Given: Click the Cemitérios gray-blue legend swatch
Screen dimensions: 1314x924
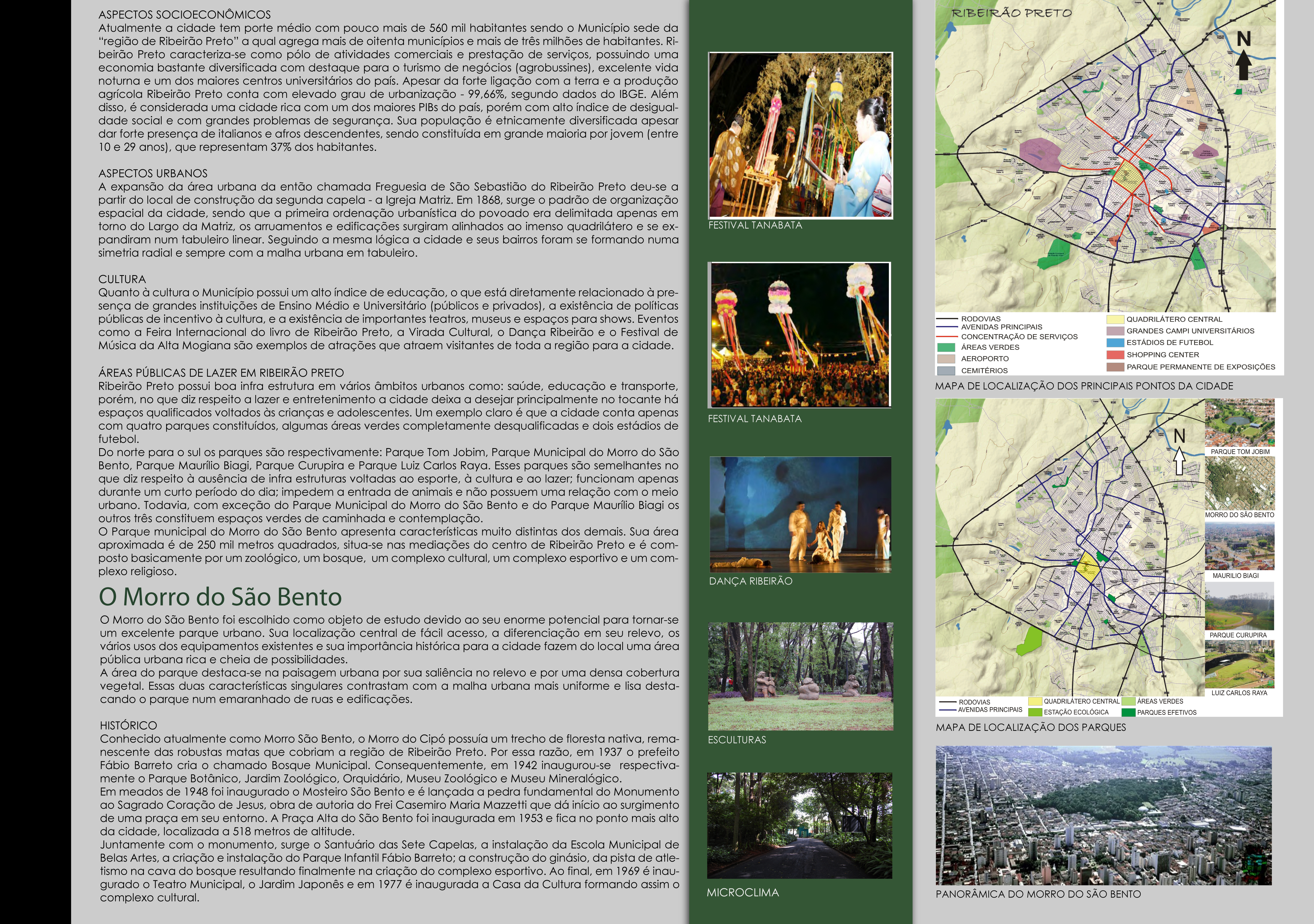Looking at the screenshot, I should click(x=947, y=371).
